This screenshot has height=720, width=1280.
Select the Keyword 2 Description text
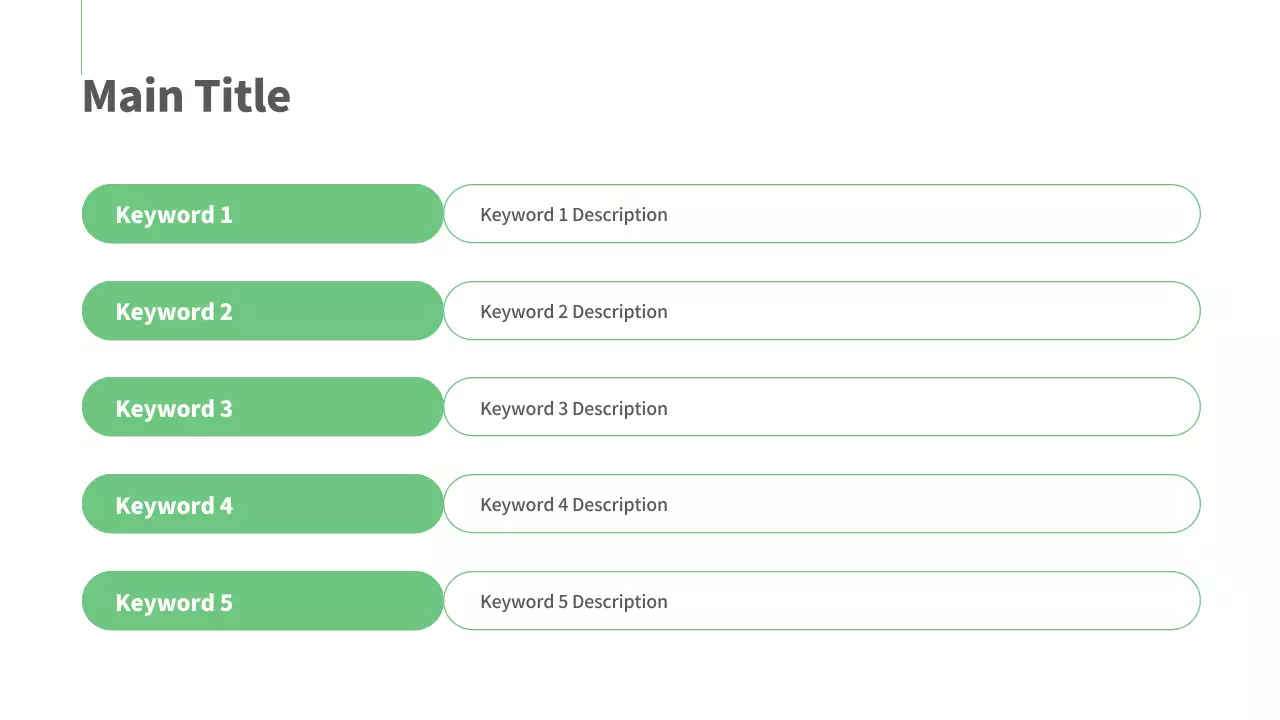tap(573, 312)
